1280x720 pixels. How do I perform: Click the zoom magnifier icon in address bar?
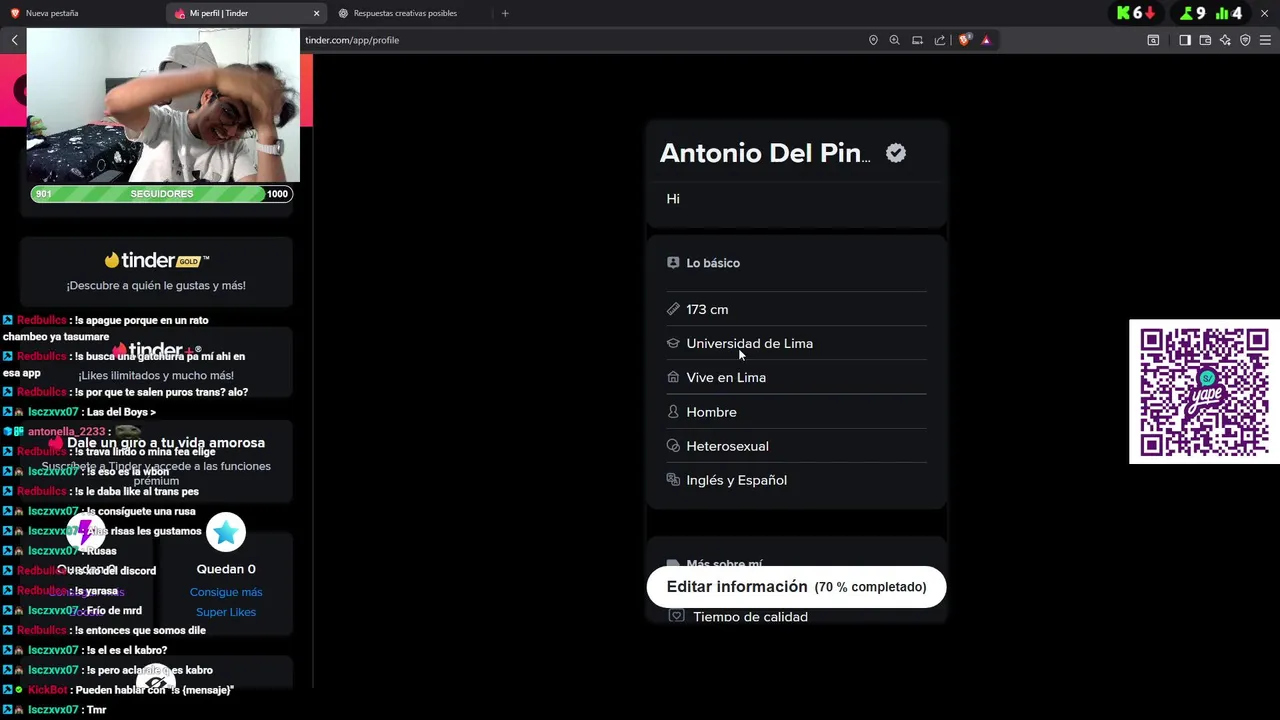(x=895, y=40)
